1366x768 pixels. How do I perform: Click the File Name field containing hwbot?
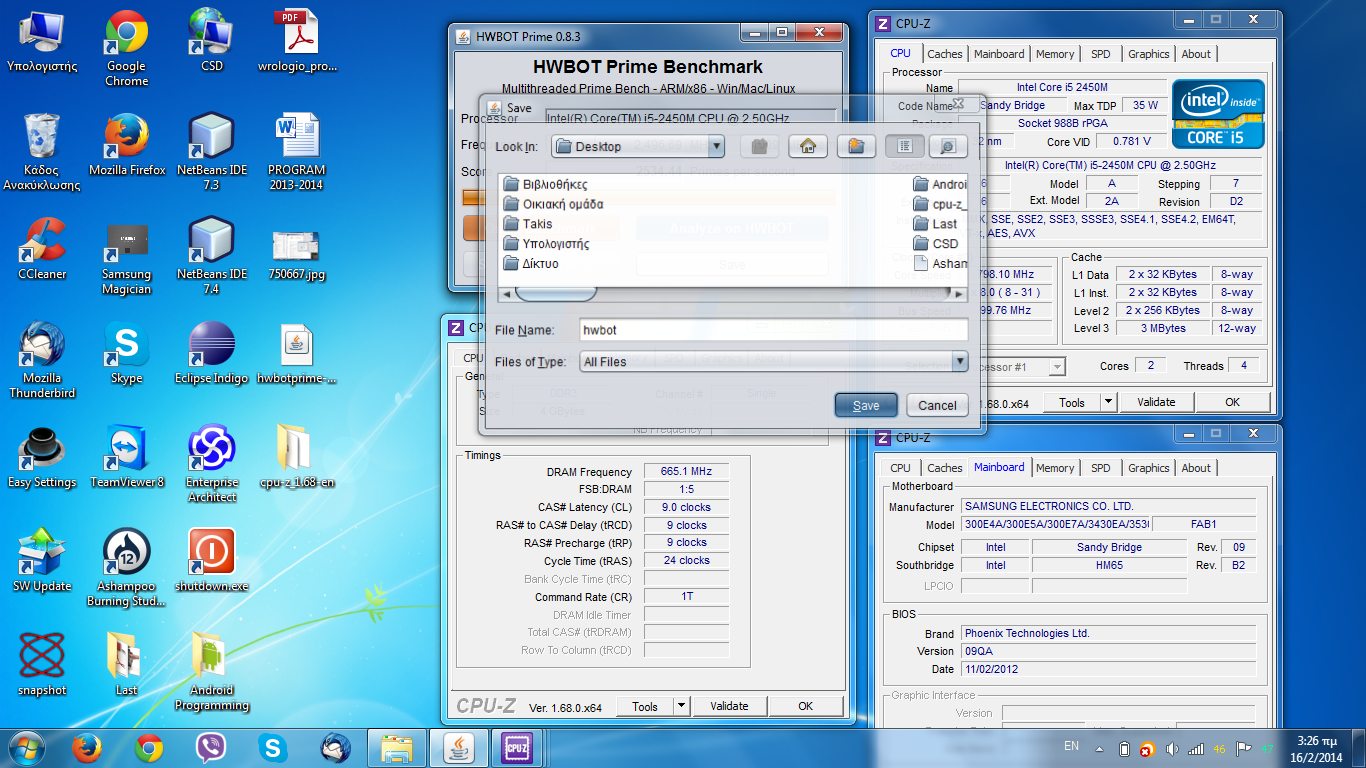coord(773,329)
